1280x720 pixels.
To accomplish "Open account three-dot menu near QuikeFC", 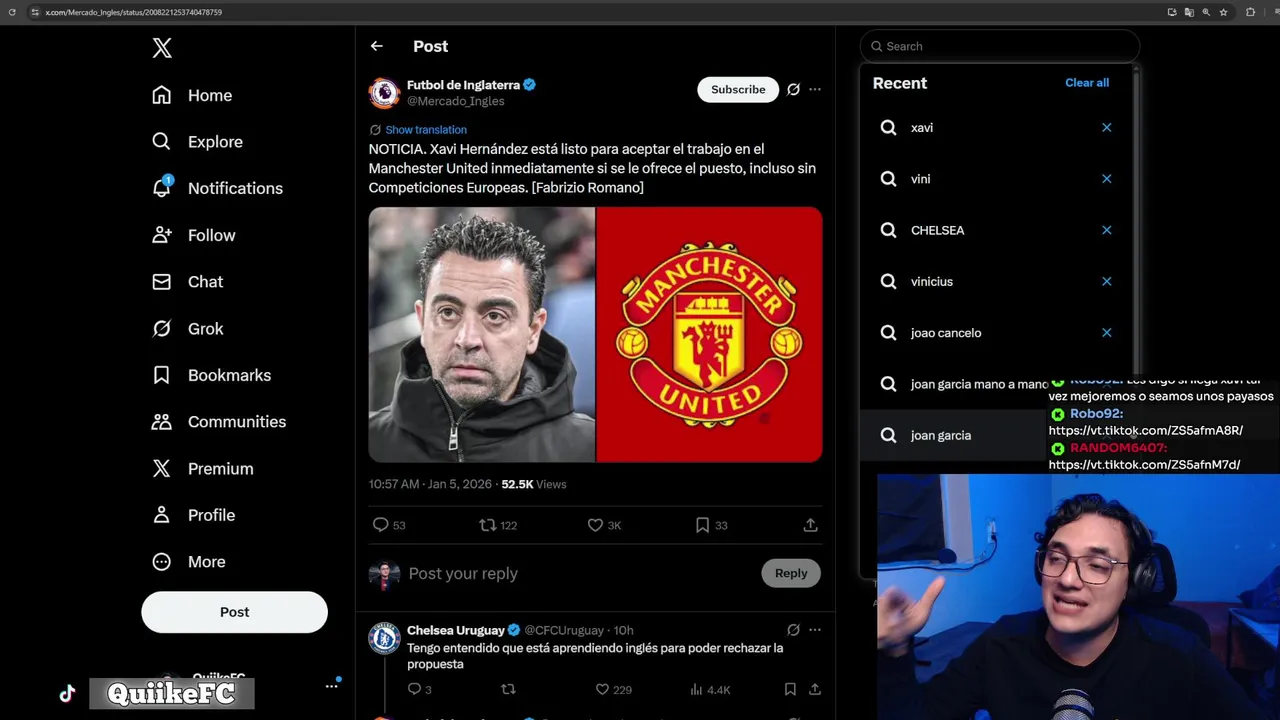I will pos(331,686).
